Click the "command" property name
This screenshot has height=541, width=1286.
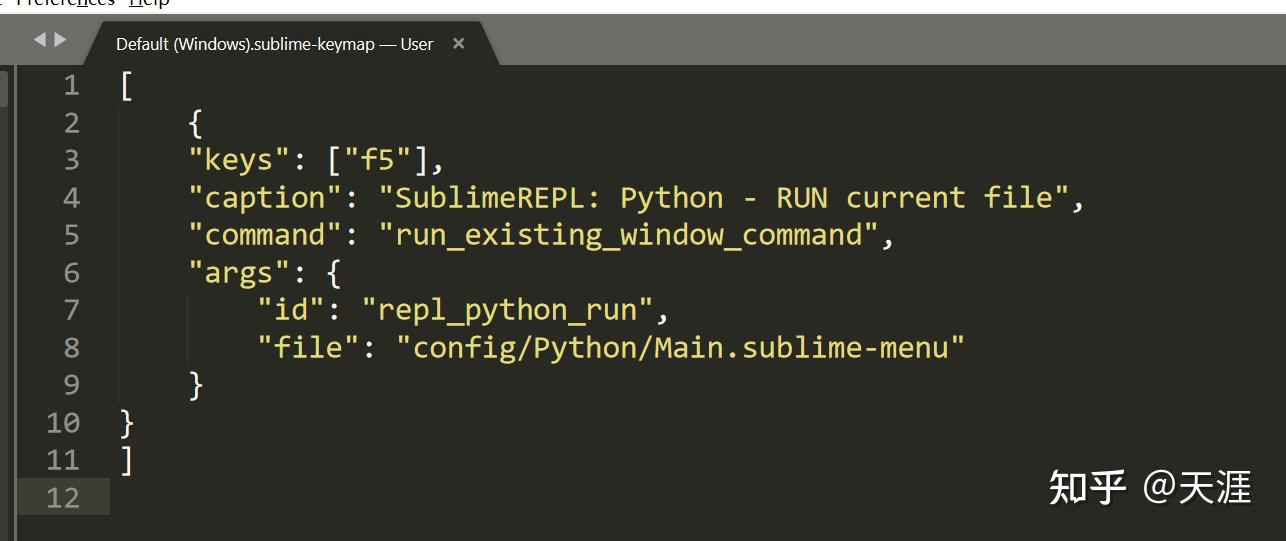pos(265,236)
